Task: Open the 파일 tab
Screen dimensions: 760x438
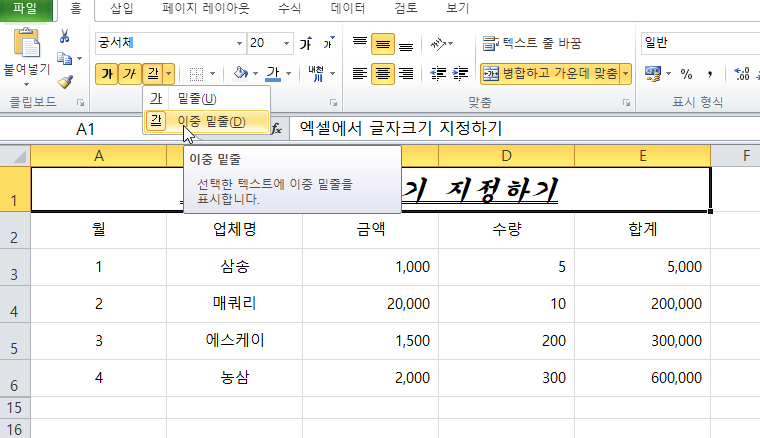Action: click(x=25, y=9)
